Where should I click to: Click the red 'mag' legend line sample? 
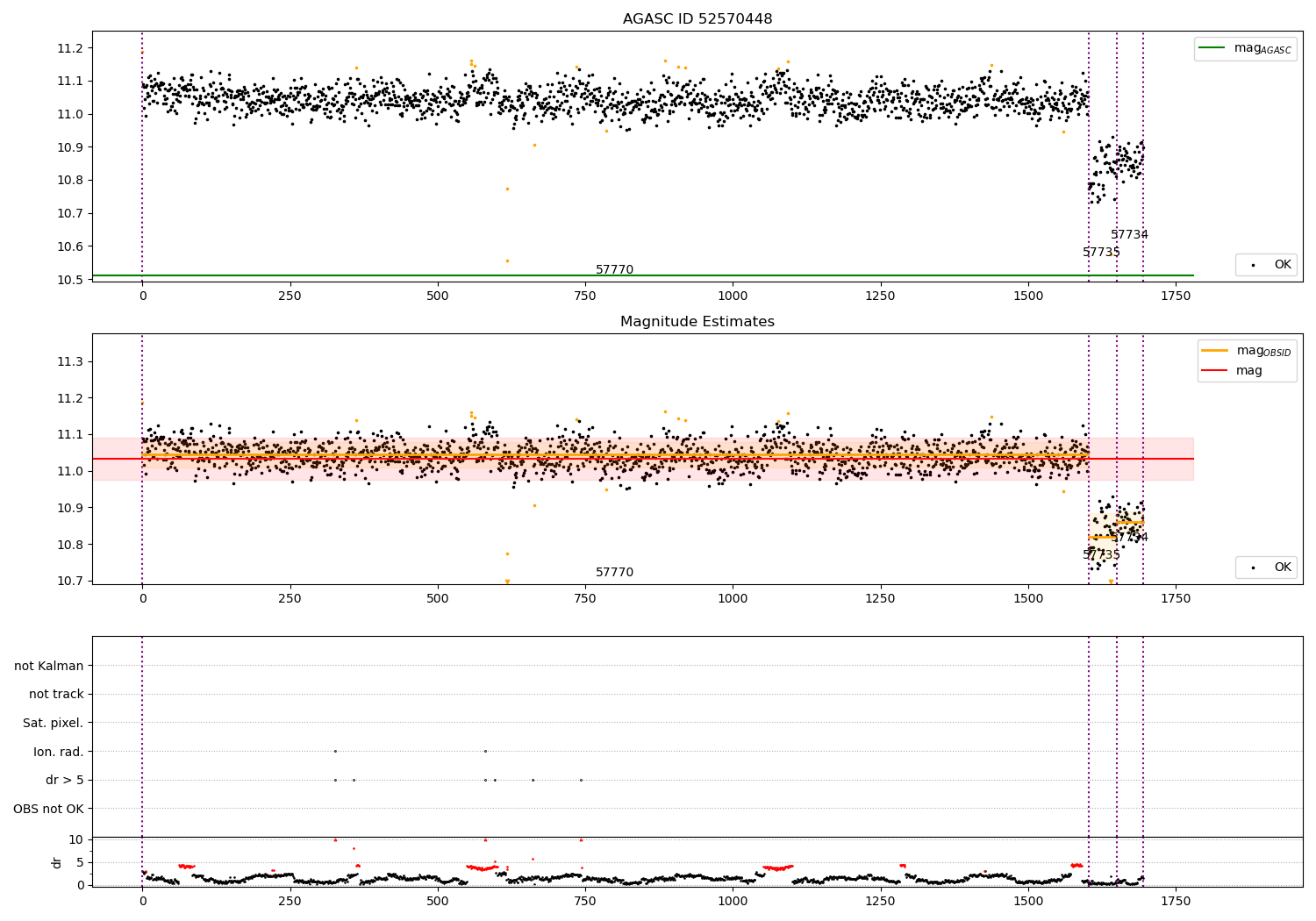click(x=1215, y=371)
